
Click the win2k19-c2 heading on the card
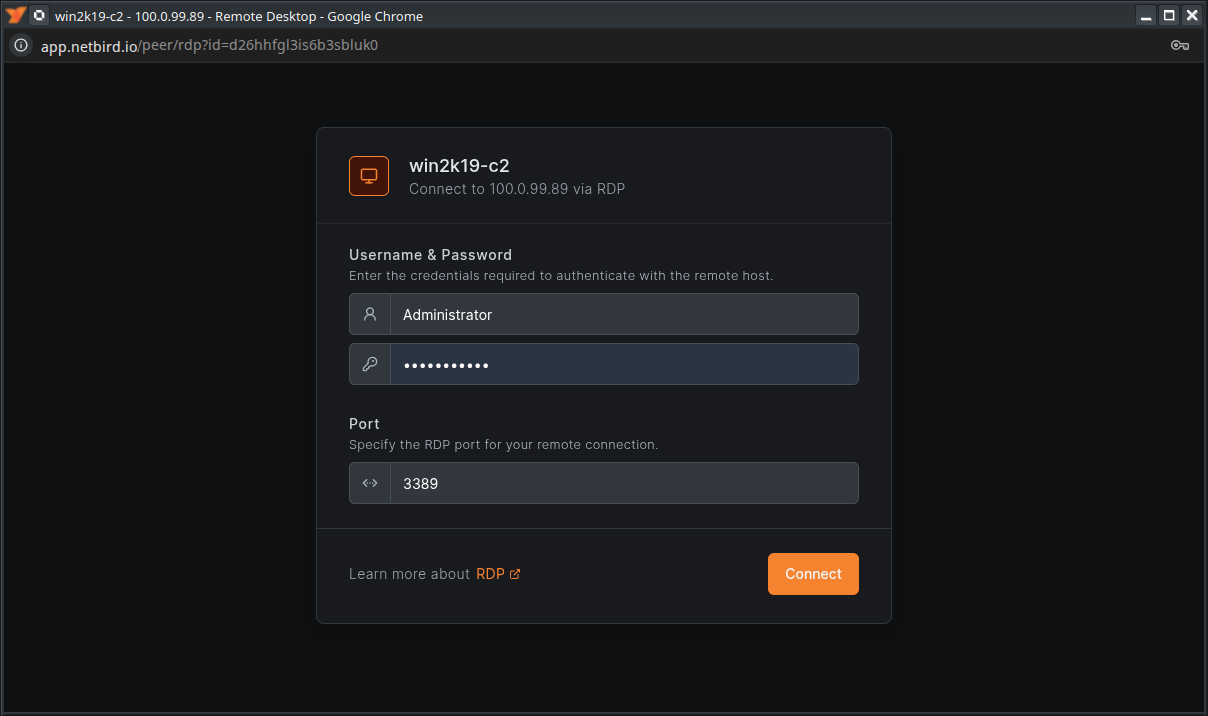click(x=459, y=165)
